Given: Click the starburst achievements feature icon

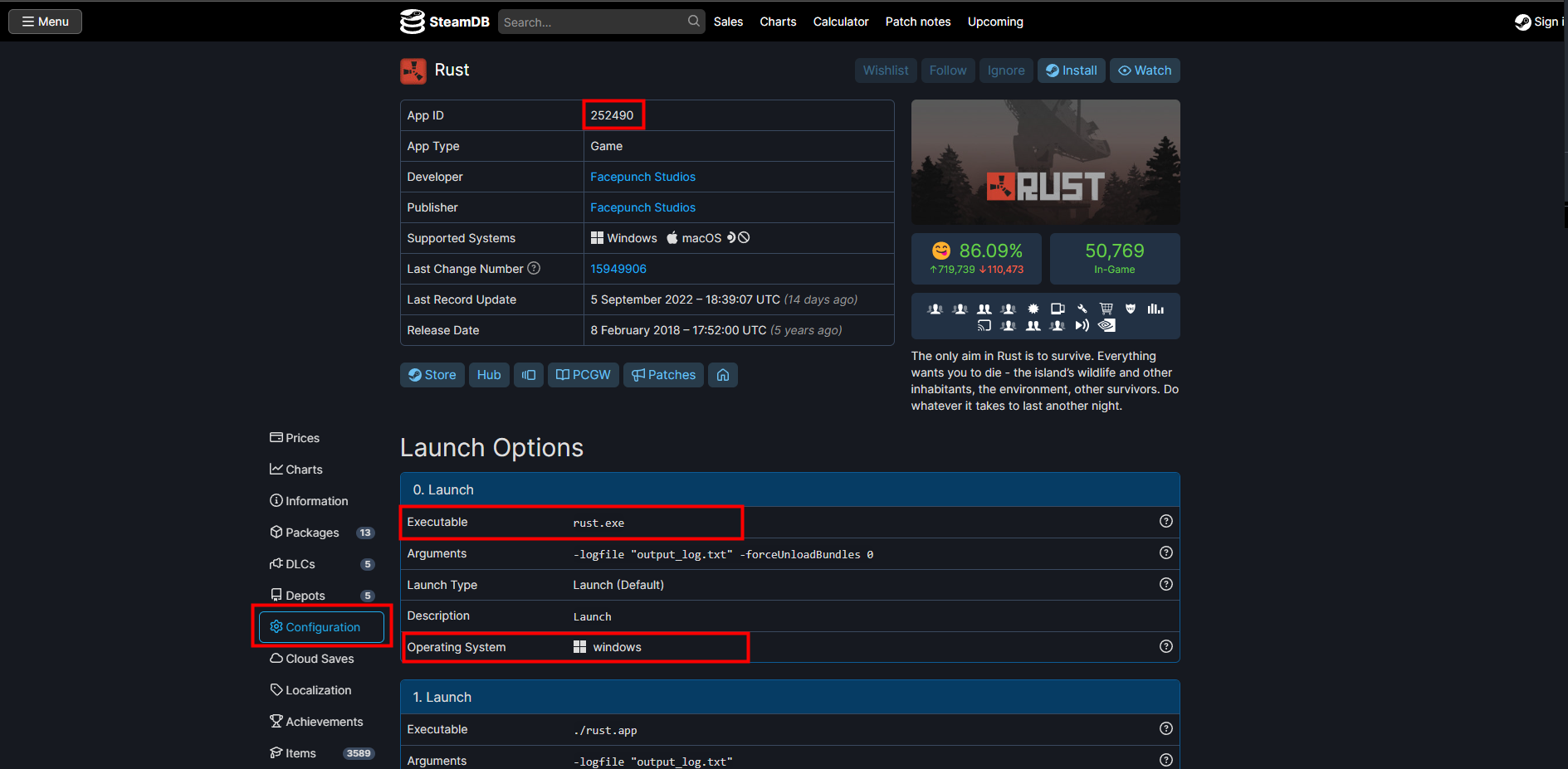Looking at the screenshot, I should coord(1033,309).
